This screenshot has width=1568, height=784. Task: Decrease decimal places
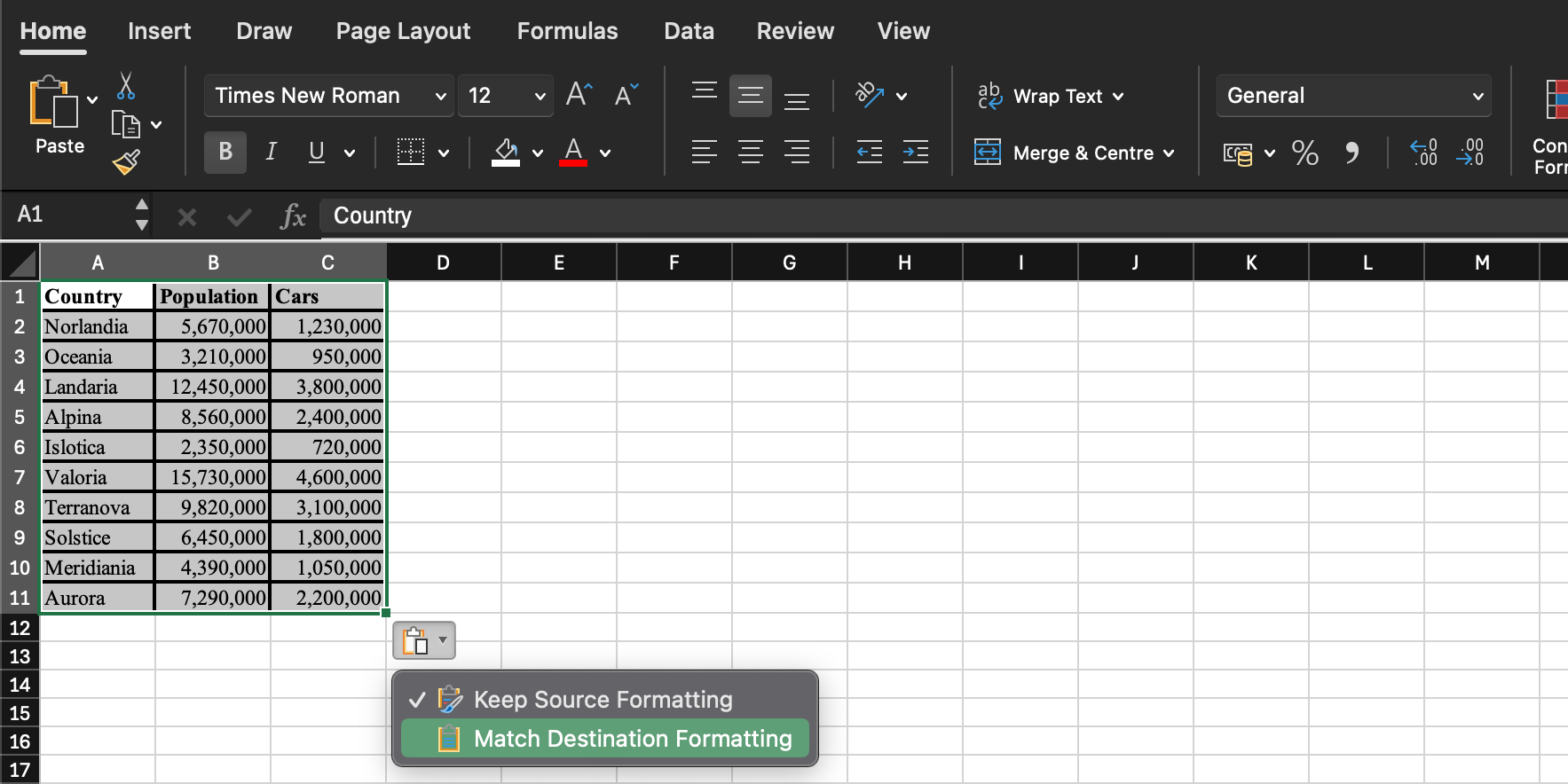[x=1470, y=153]
